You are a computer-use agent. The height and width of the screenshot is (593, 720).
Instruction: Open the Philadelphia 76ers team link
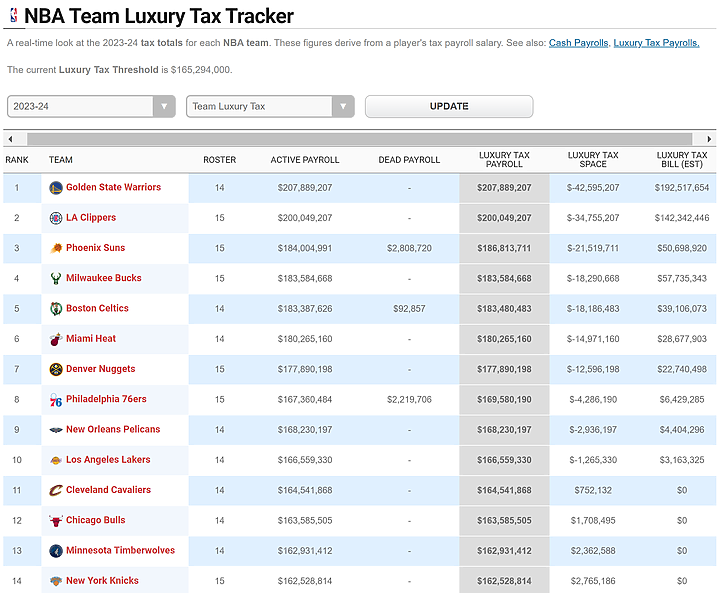click(106, 399)
